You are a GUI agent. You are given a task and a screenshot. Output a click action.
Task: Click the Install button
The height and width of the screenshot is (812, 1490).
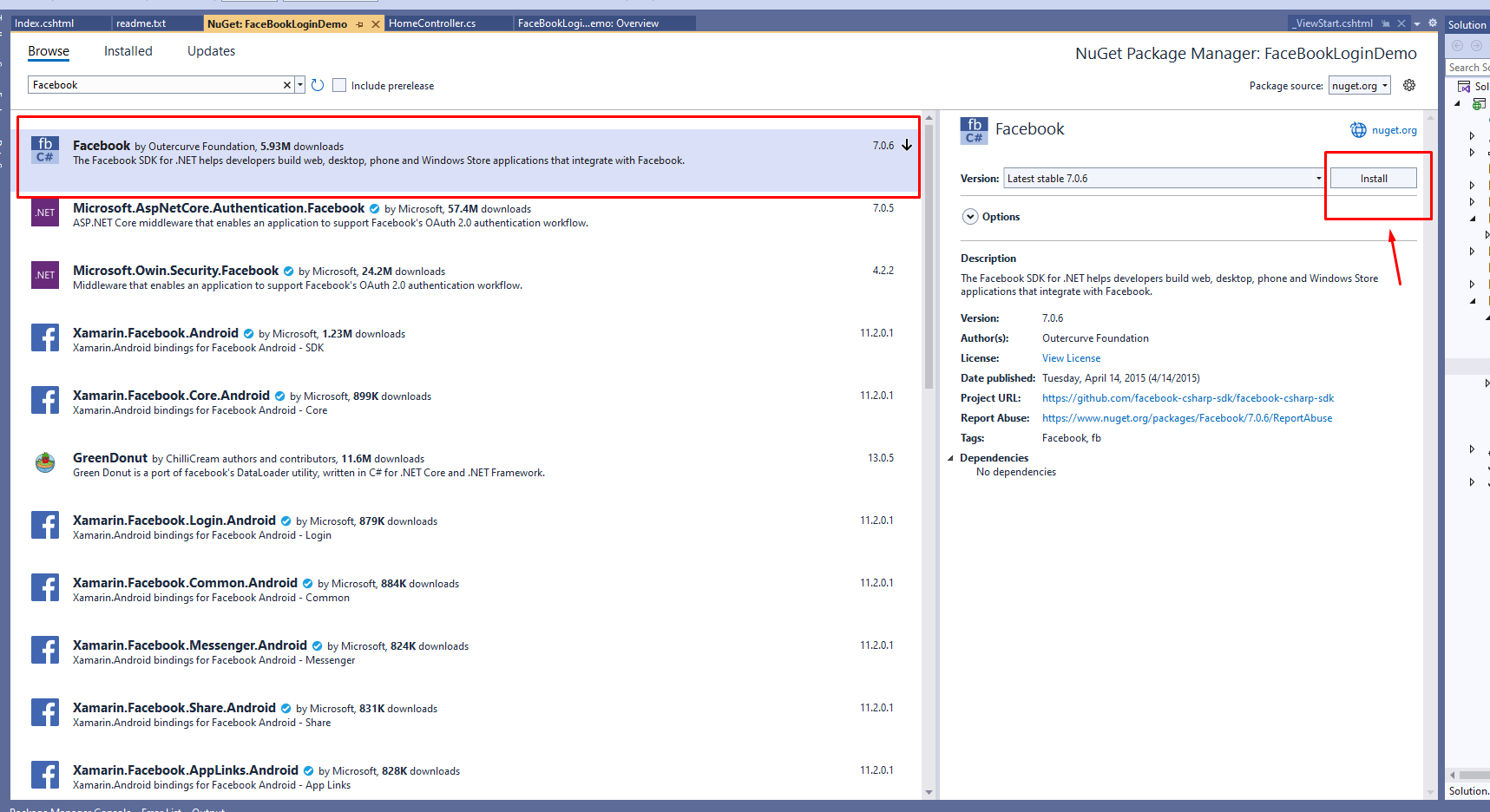[x=1374, y=179]
